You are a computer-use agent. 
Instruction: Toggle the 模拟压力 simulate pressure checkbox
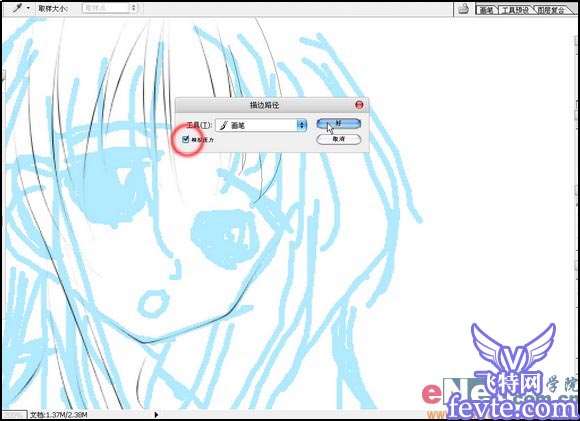[x=186, y=139]
